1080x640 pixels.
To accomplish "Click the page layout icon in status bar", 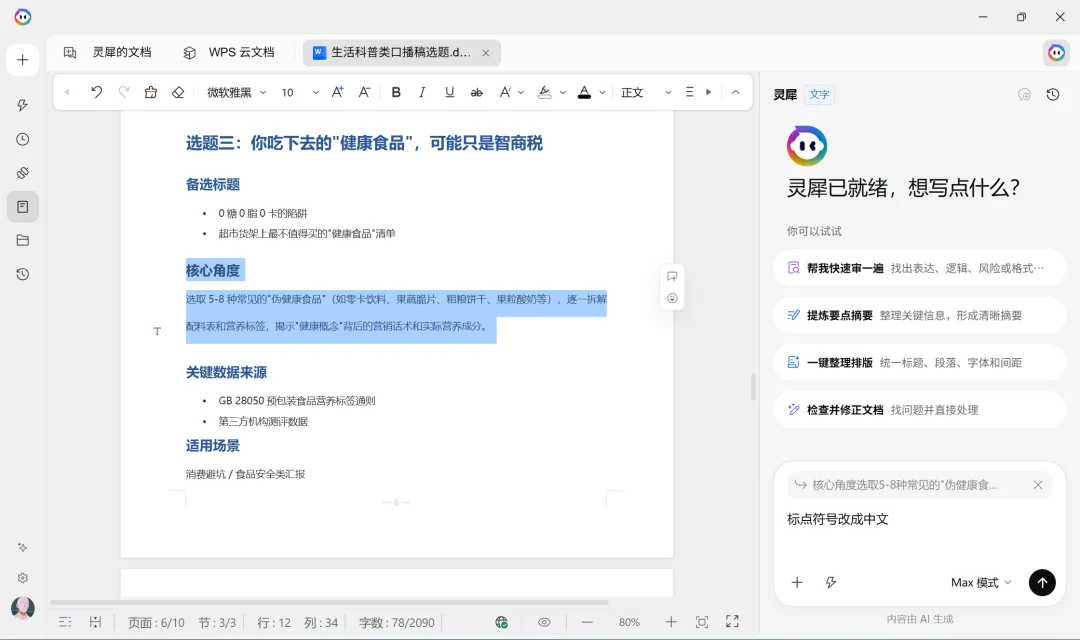I will coord(96,622).
